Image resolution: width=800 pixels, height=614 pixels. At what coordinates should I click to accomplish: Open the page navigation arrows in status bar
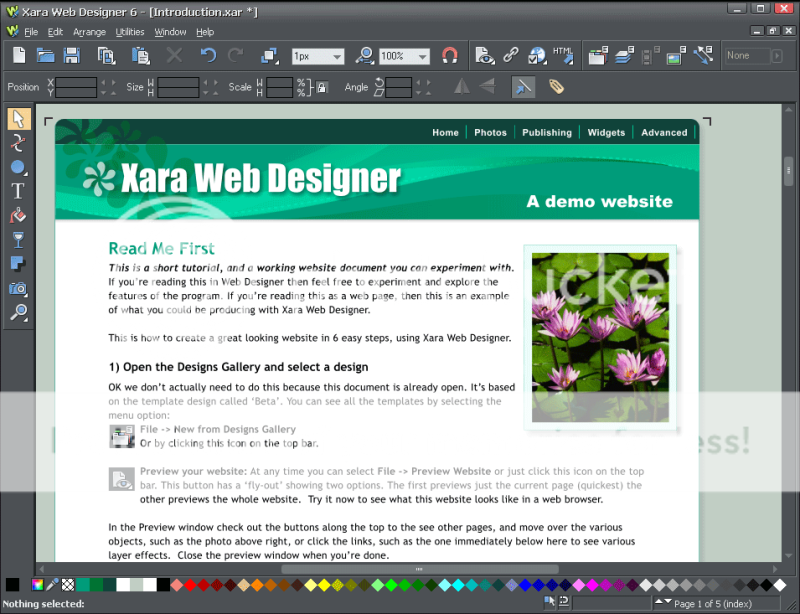pos(663,602)
